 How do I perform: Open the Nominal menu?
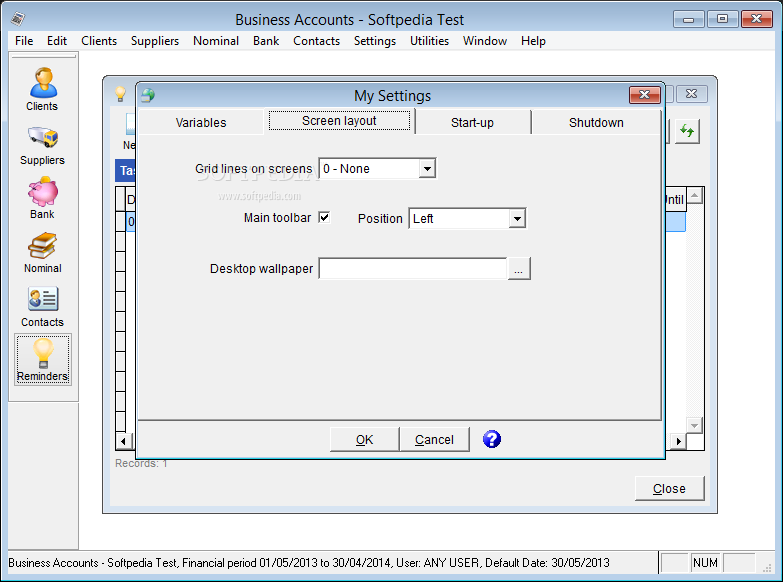216,41
